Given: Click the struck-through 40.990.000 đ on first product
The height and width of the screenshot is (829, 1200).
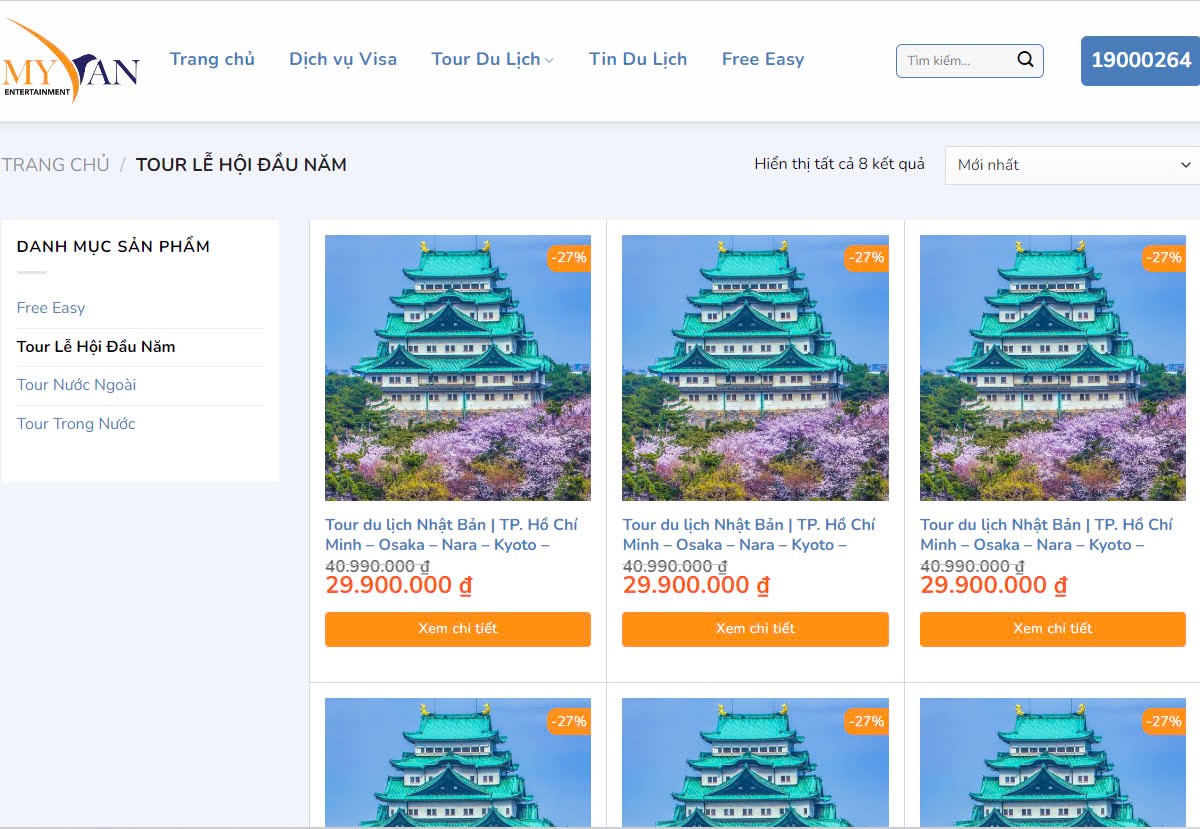Looking at the screenshot, I should coord(376,566).
